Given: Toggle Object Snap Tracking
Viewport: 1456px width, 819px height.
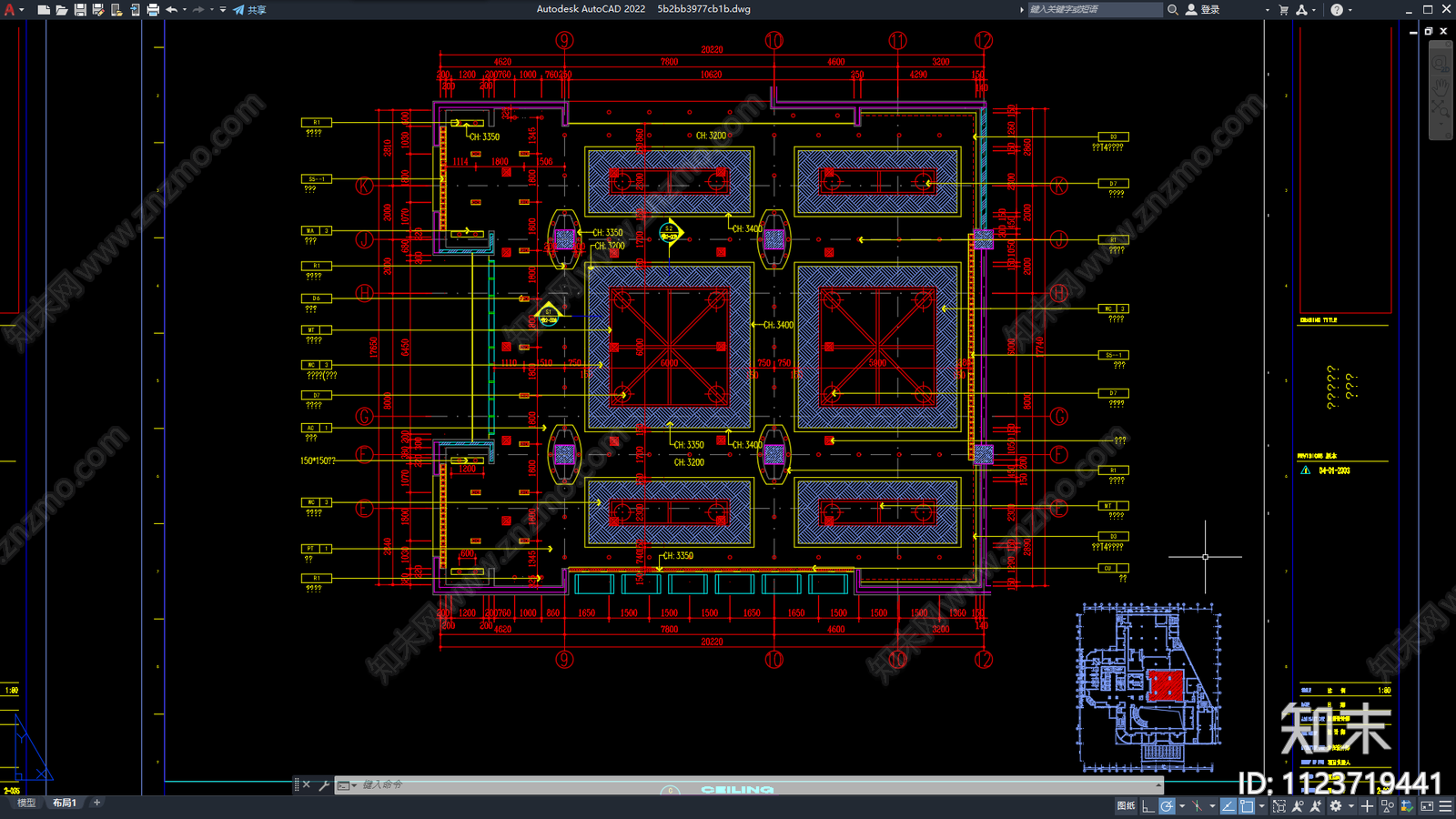Looking at the screenshot, I should click(x=1228, y=806).
